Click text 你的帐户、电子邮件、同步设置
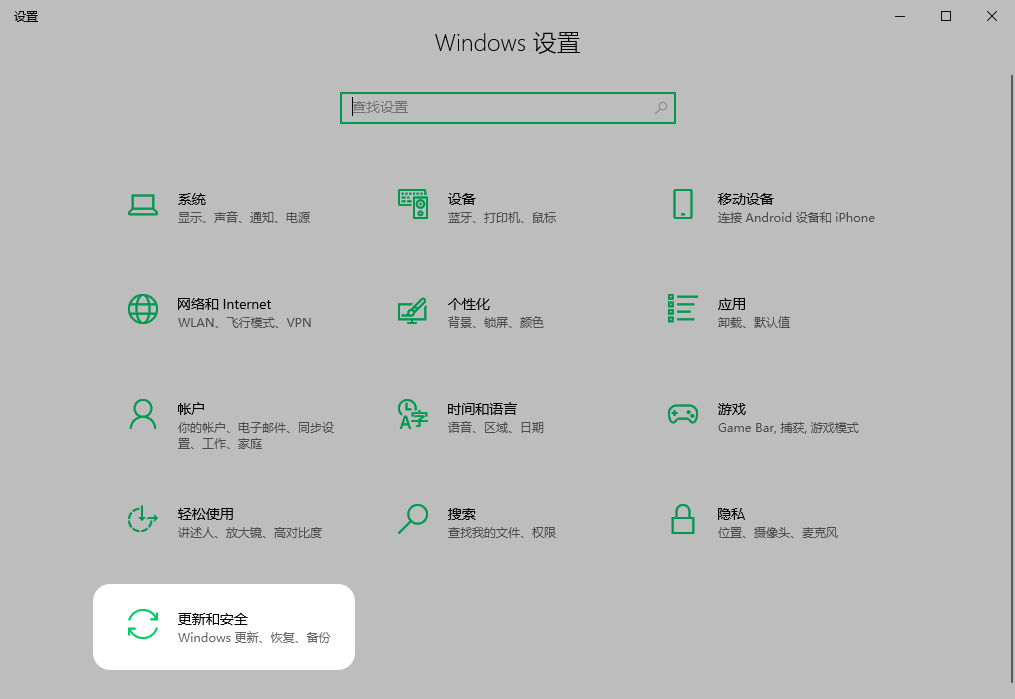The image size is (1015, 699). (256, 436)
